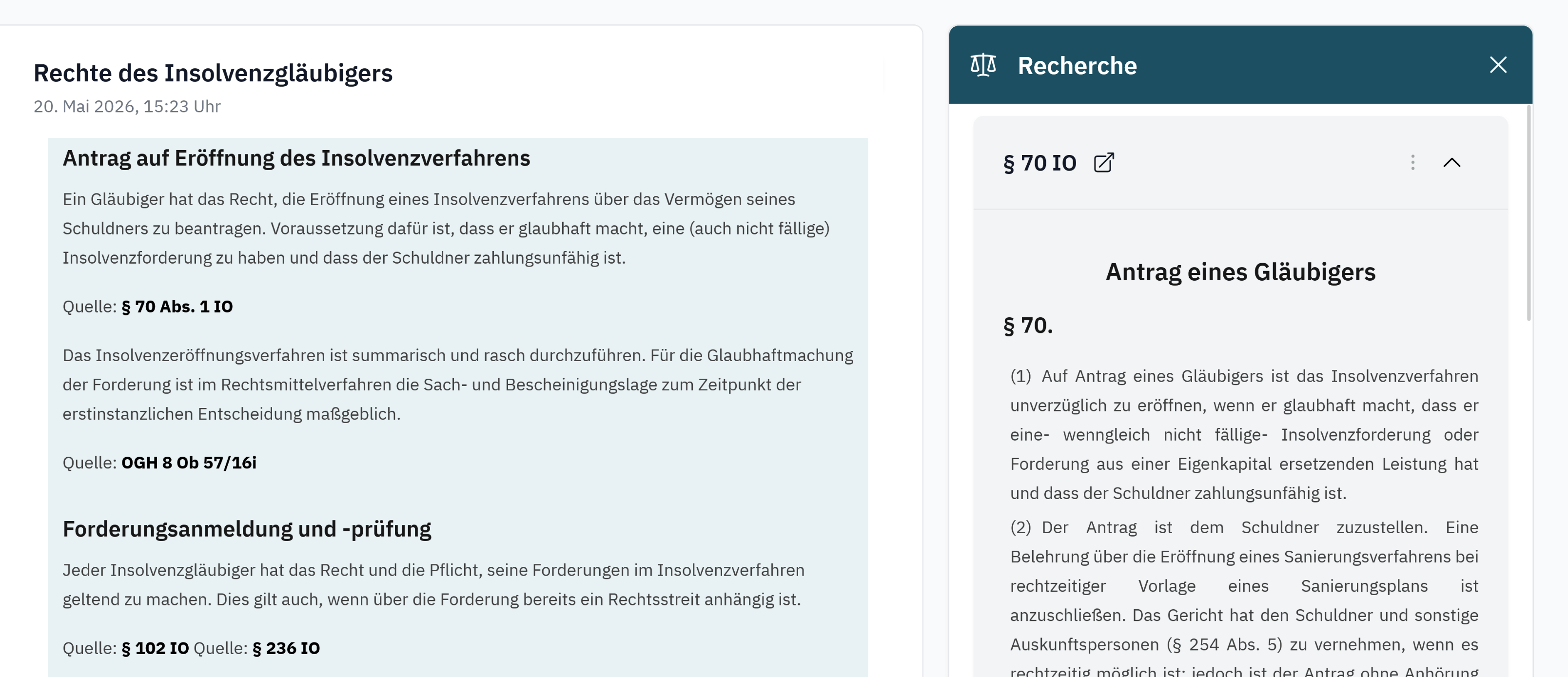Select heading Rechte des Insolvenzgläubigers
1568x677 pixels.
pyautogui.click(x=213, y=73)
